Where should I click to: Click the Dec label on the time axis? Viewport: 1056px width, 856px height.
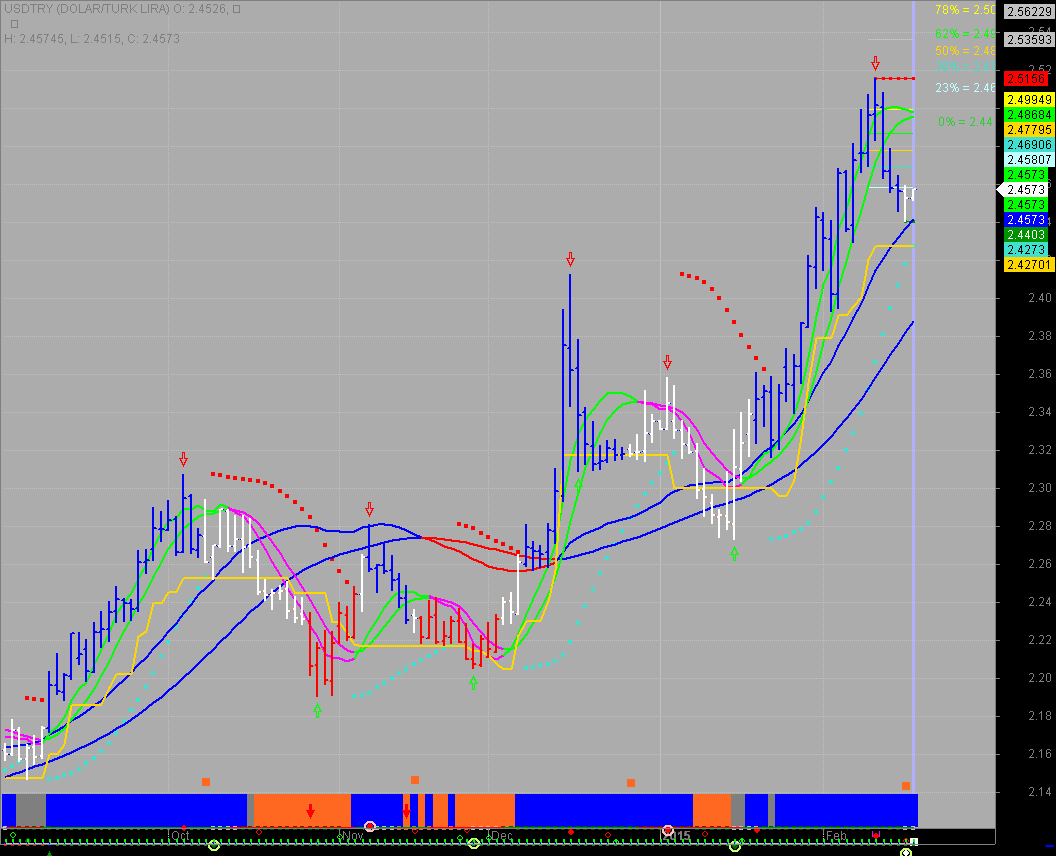(501, 835)
